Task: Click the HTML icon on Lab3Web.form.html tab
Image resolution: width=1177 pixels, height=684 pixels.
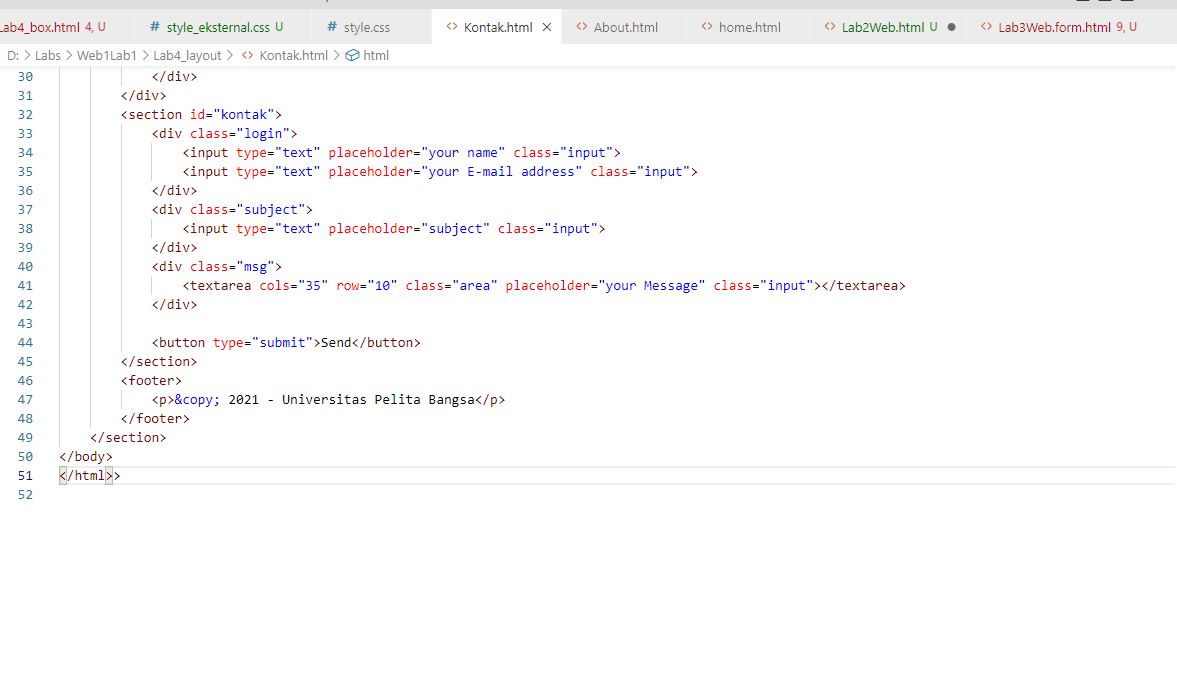Action: coord(986,28)
